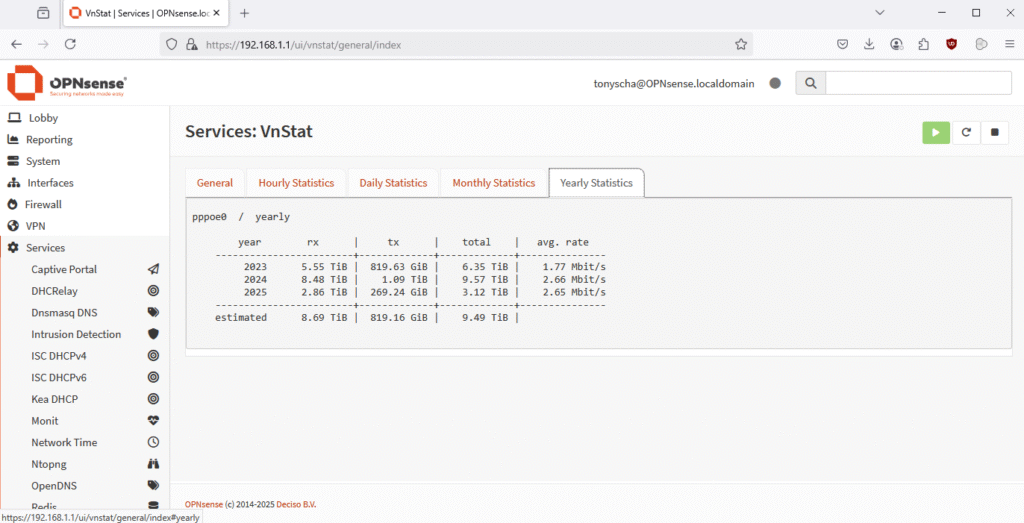Open the browser downloads panel

(869, 44)
